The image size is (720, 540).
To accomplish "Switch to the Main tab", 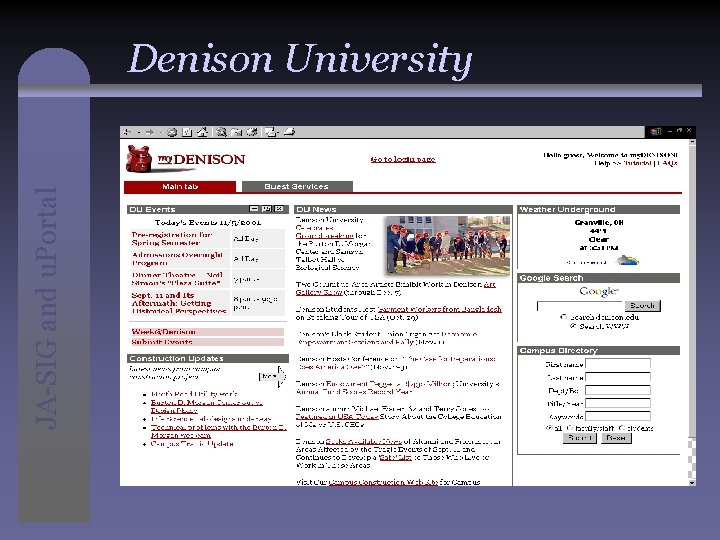I will 180,186.
